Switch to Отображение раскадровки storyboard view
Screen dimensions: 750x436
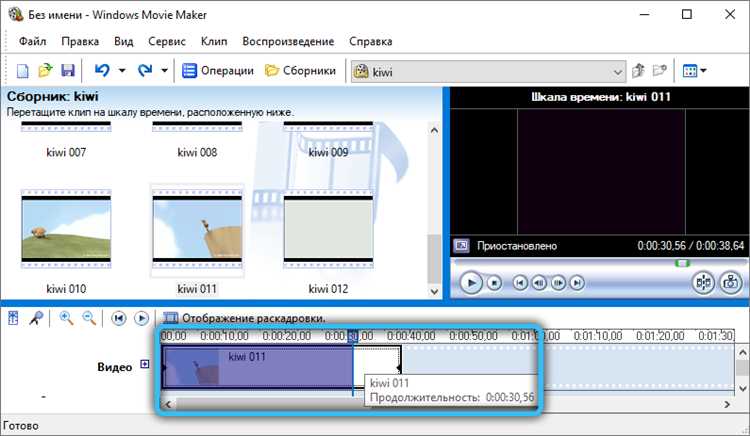pyautogui.click(x=244, y=318)
